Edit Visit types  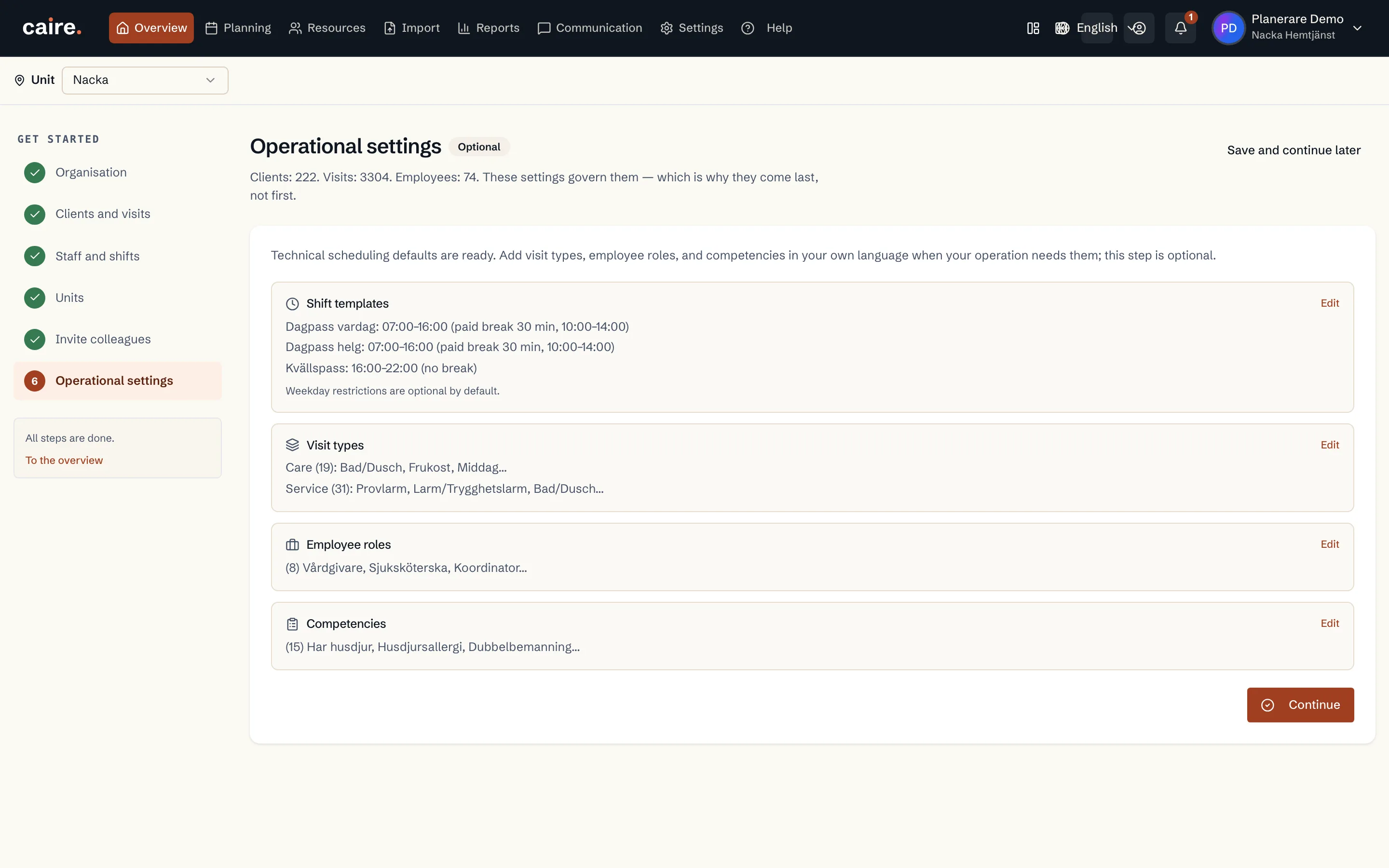pos(1329,445)
